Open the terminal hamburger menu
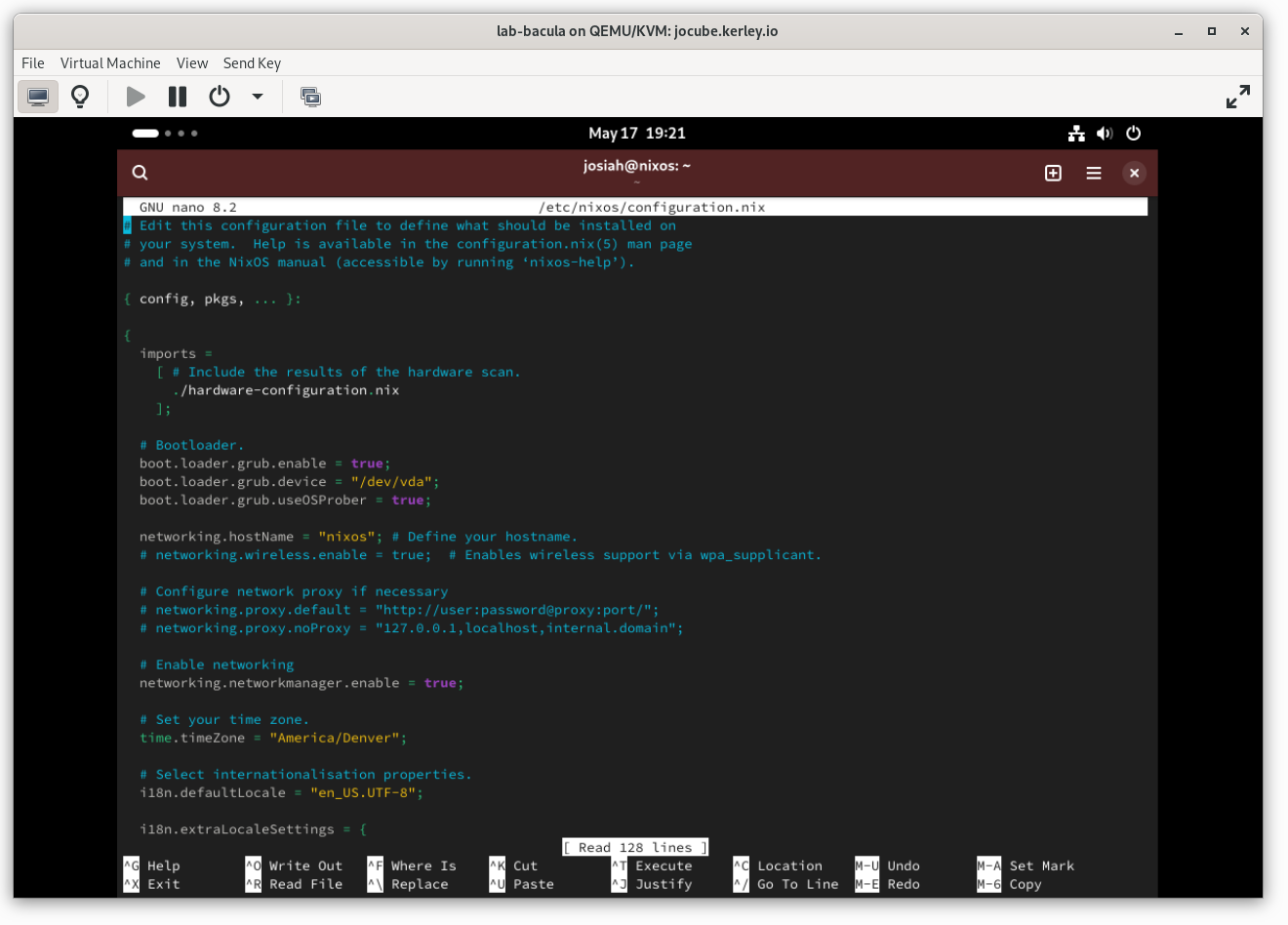 1094,173
